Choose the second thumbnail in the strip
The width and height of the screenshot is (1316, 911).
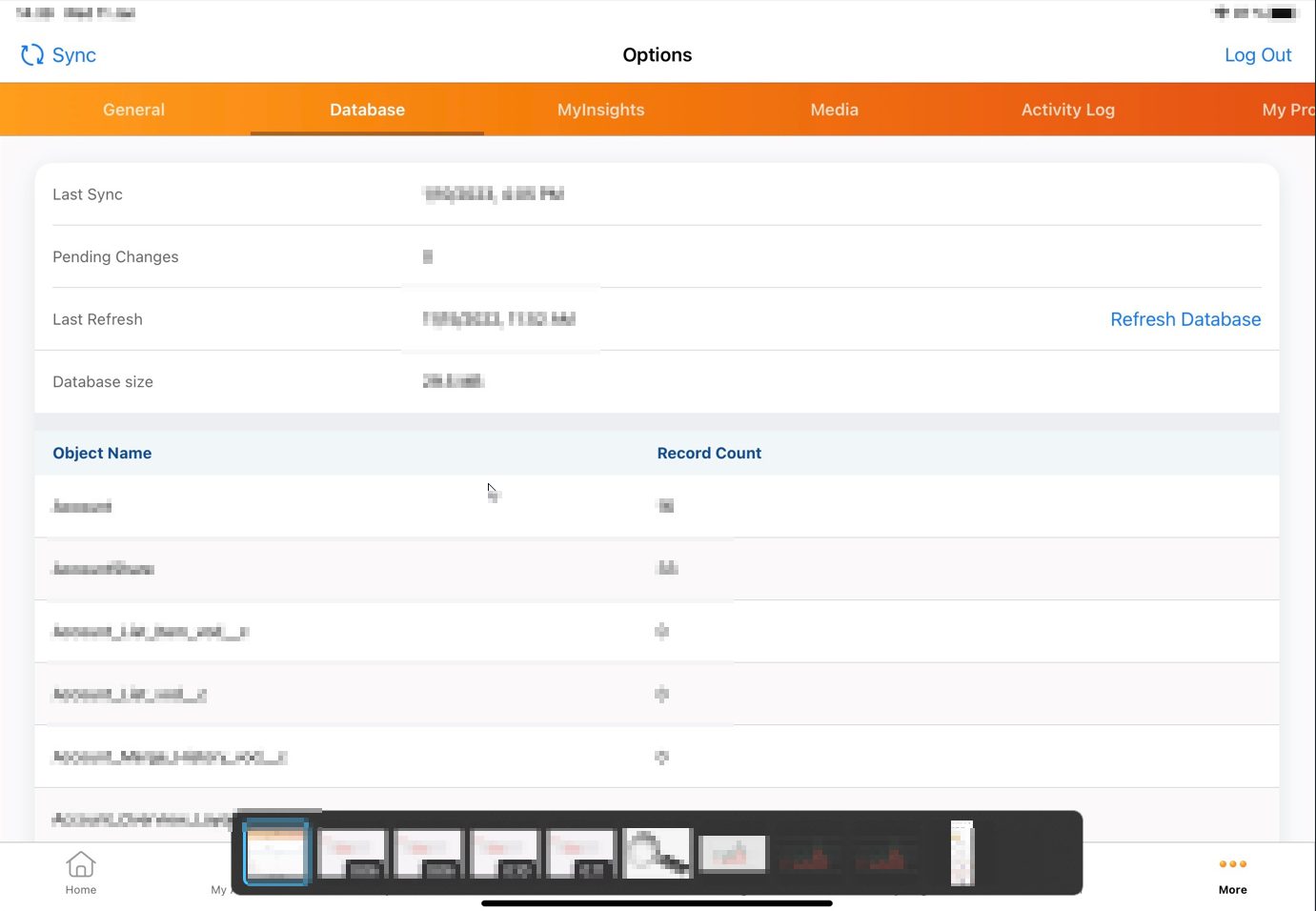point(352,853)
